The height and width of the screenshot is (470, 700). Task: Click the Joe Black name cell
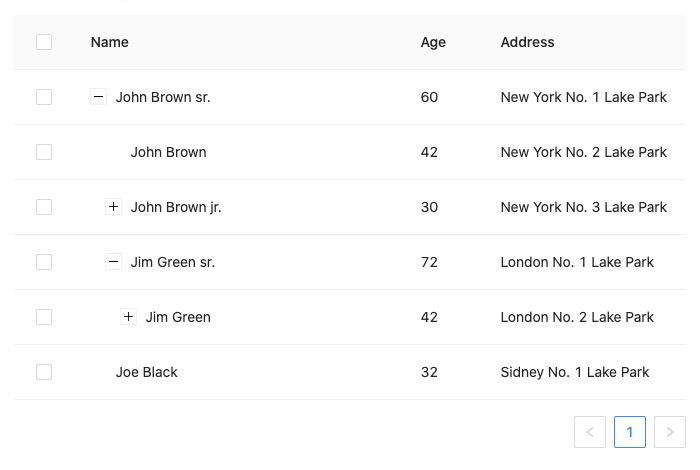pyautogui.click(x=146, y=372)
